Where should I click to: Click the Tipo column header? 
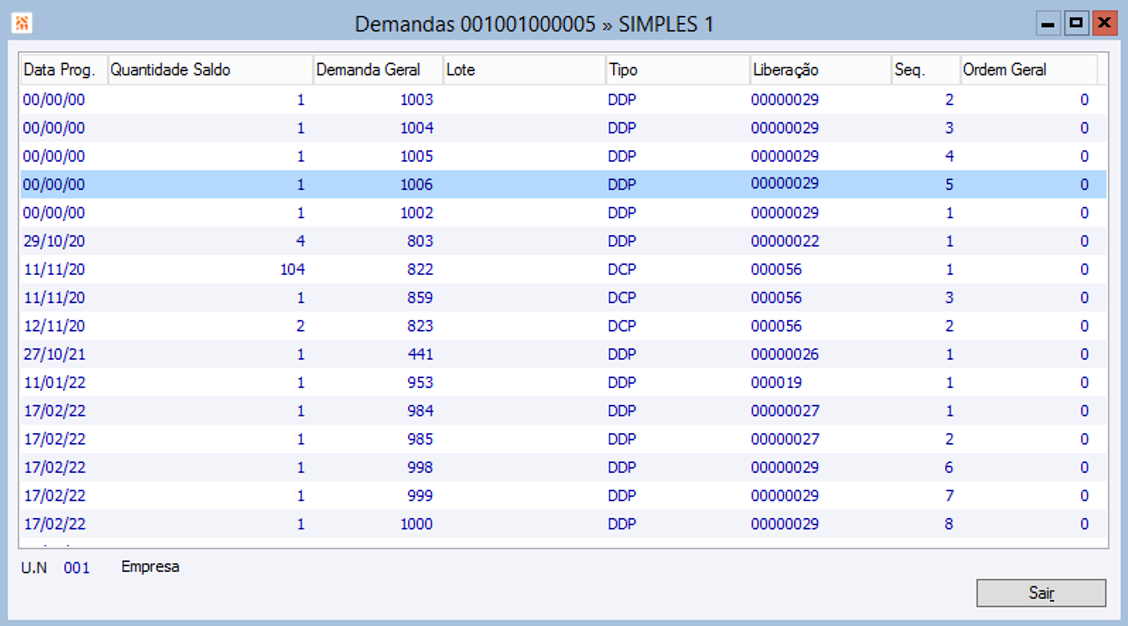678,70
